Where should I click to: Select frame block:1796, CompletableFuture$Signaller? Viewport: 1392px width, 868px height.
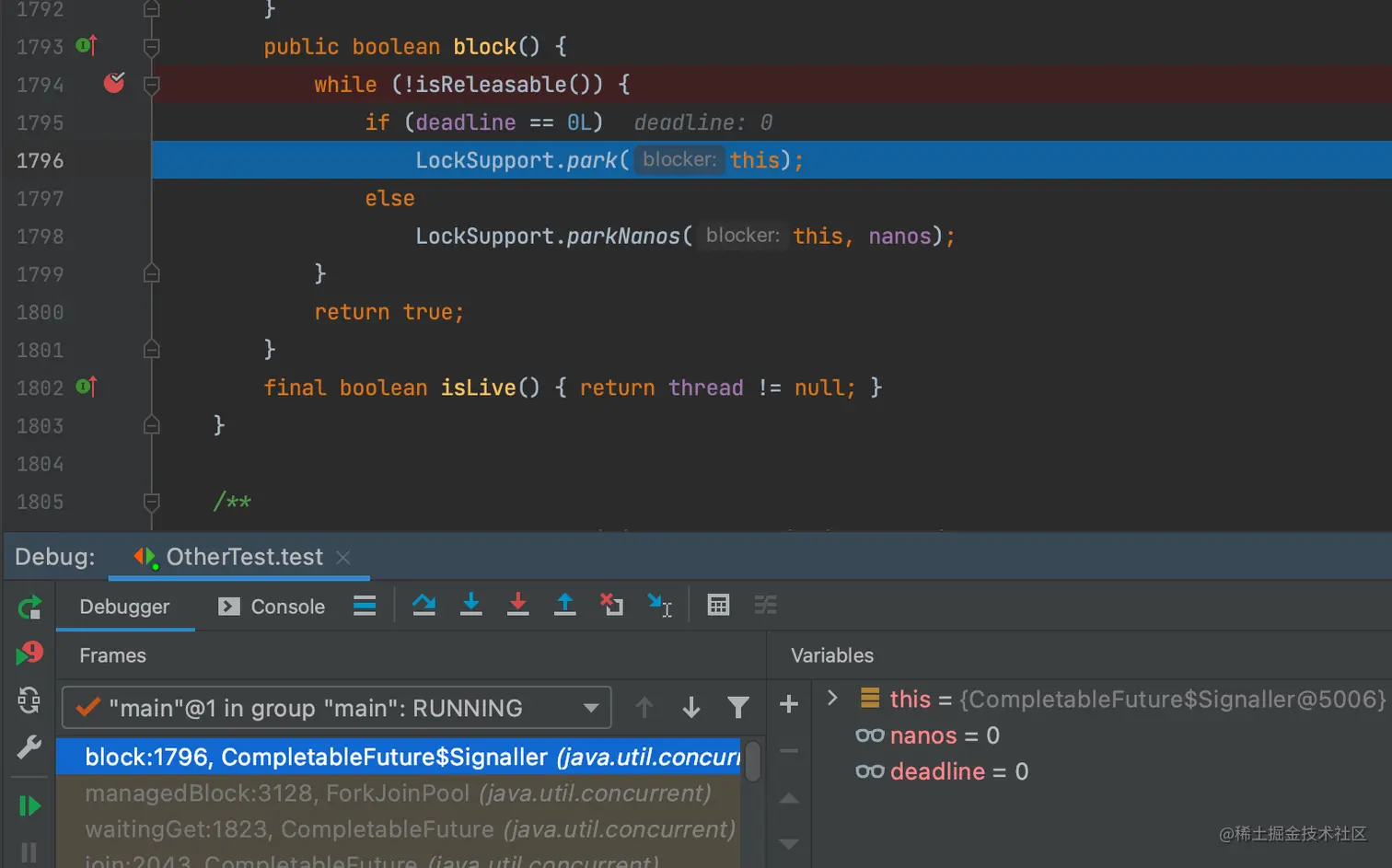point(398,757)
